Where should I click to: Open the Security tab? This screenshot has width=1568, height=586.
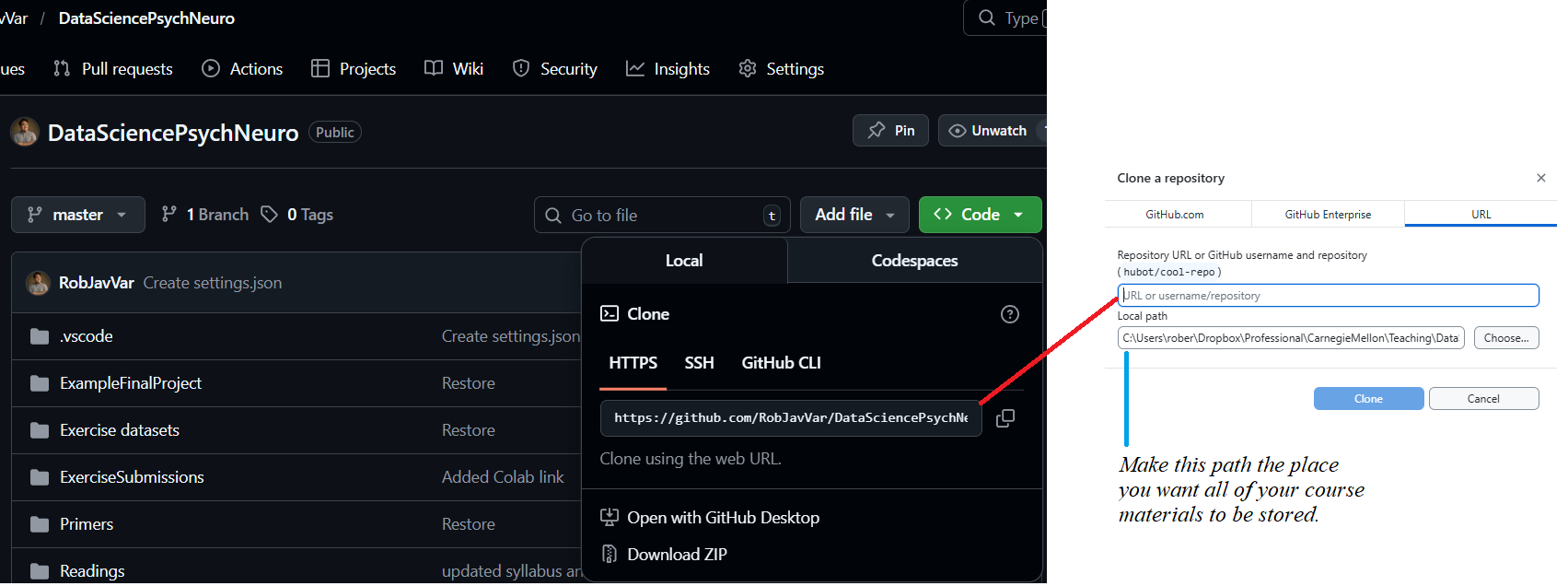[x=555, y=69]
